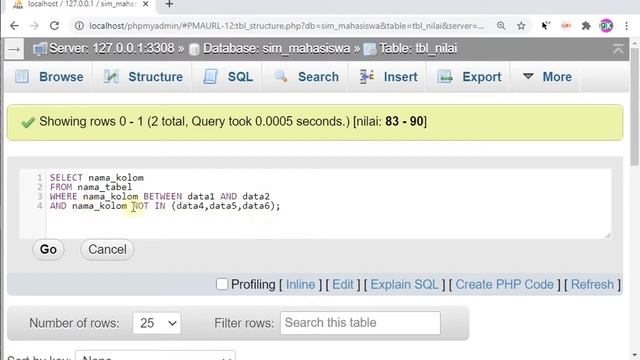This screenshot has height=360, width=640.
Task: Click the Cancel button
Action: [107, 249]
